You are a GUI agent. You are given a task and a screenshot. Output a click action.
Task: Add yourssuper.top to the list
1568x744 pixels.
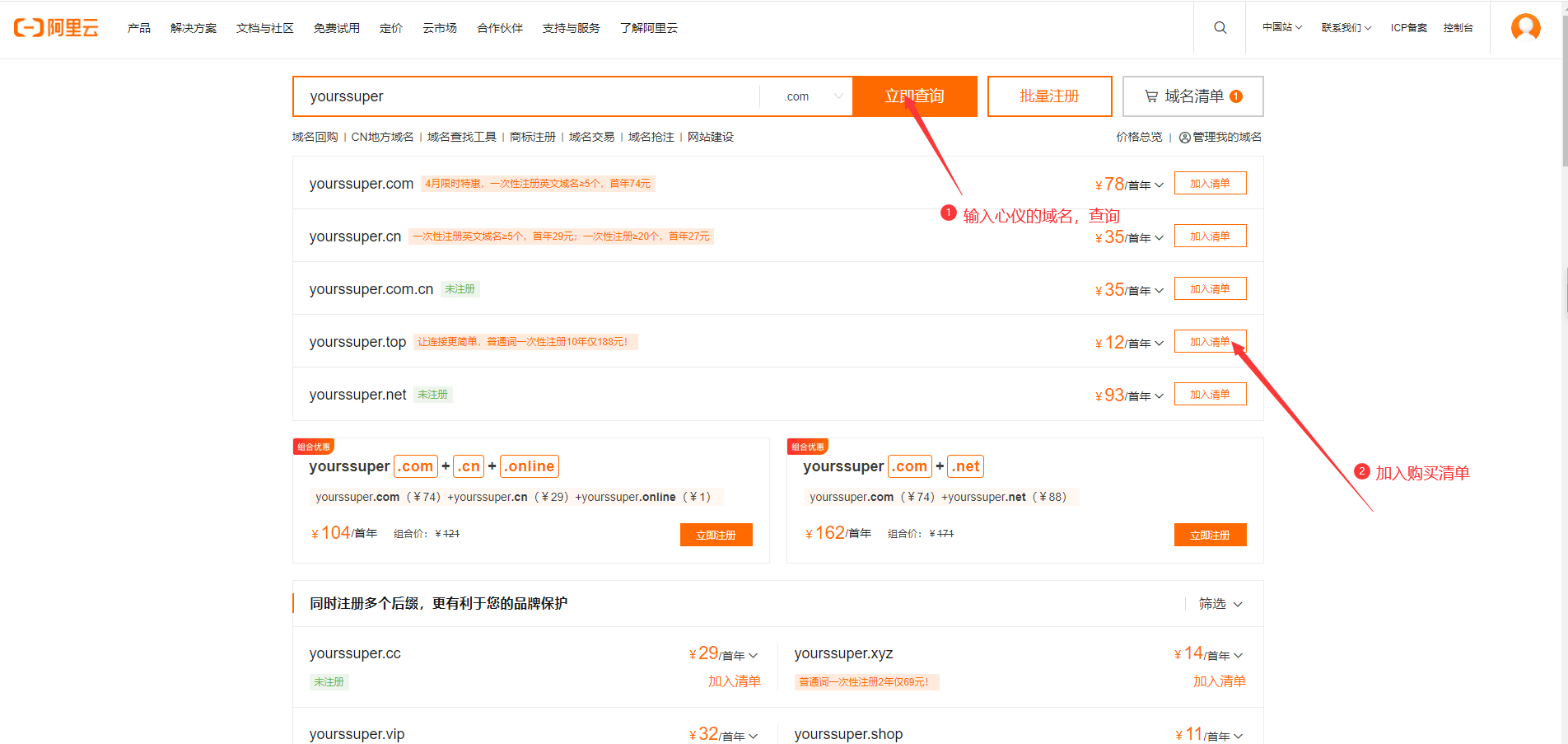click(x=1210, y=342)
